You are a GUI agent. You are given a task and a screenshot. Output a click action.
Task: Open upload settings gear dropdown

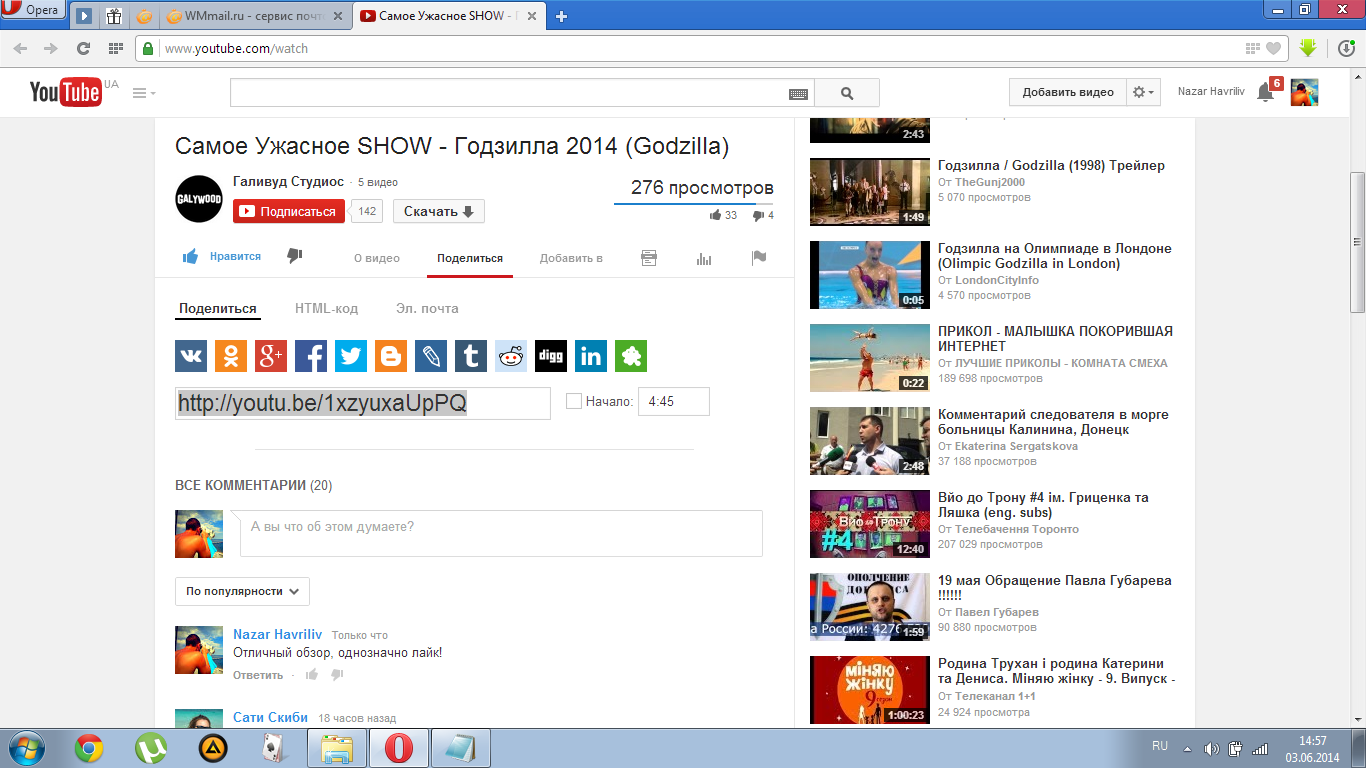click(1142, 92)
